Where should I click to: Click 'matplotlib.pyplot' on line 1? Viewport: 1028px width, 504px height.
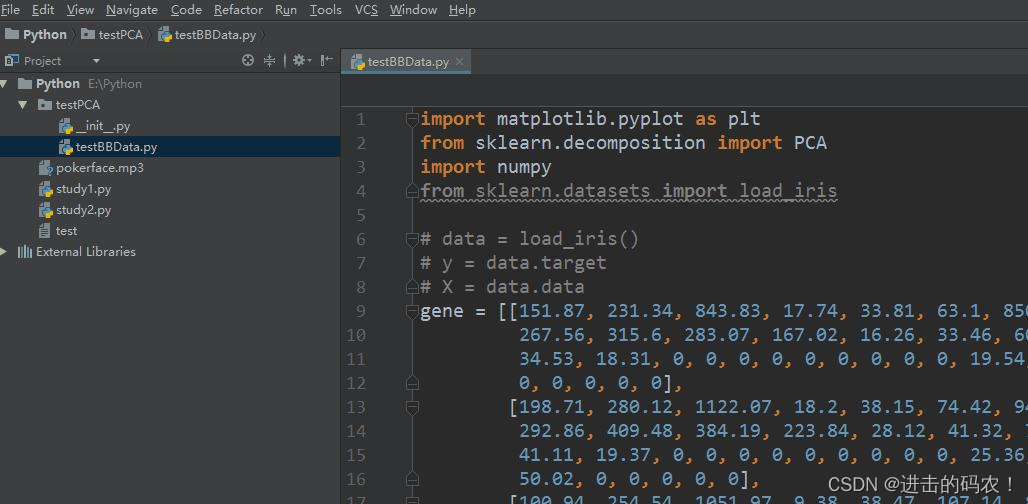point(590,119)
